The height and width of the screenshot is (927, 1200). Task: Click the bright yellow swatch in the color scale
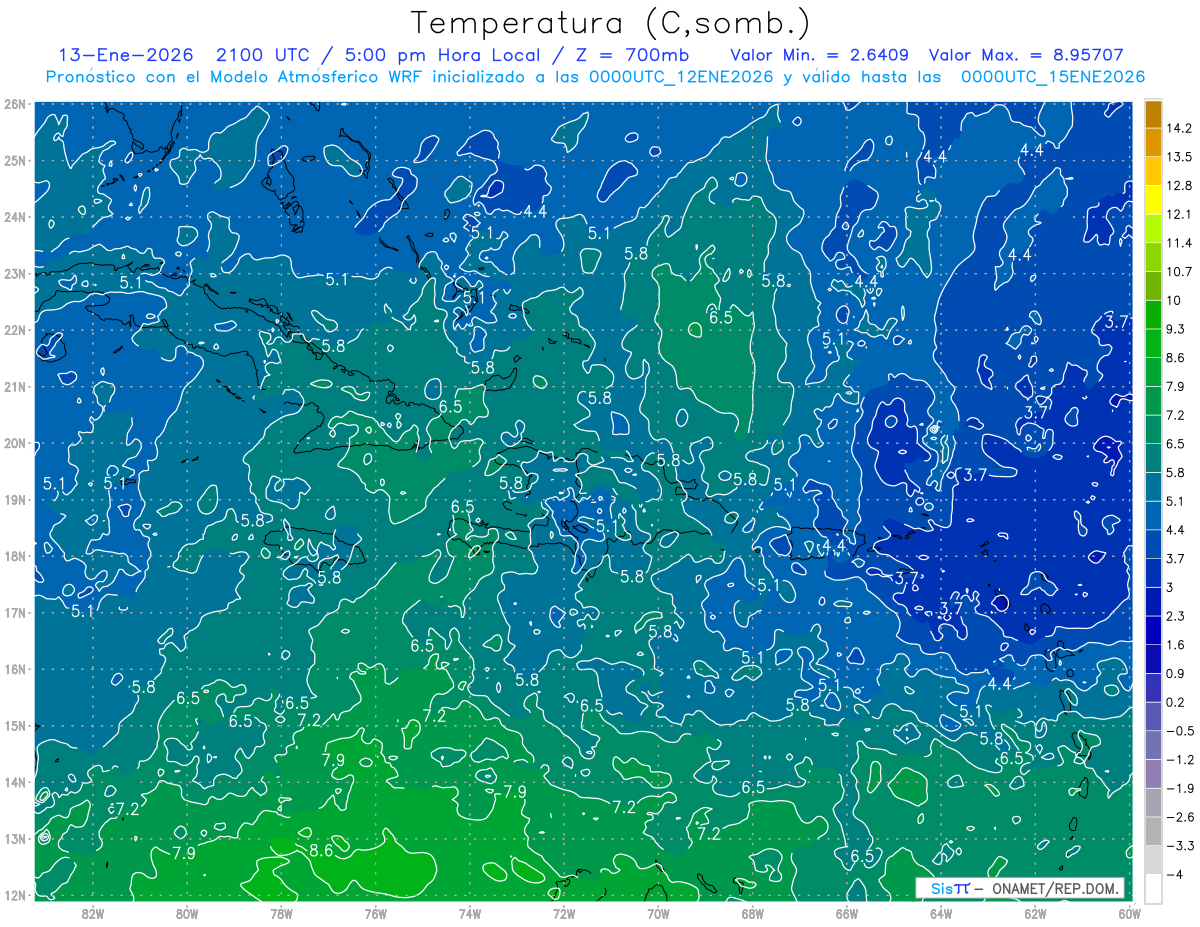pos(1153,200)
